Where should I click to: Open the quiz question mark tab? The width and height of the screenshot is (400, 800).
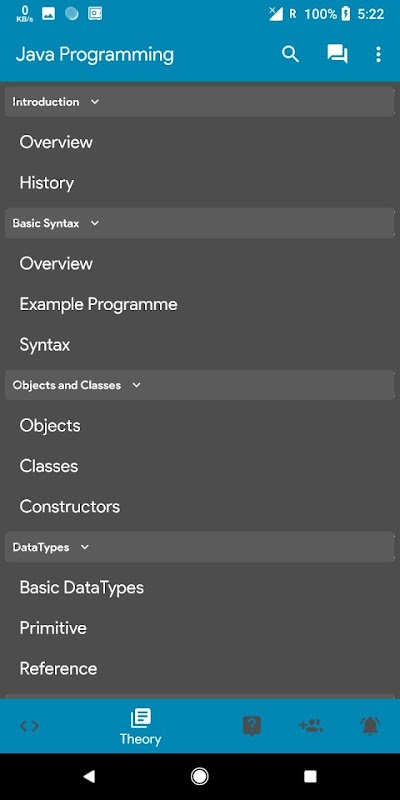(252, 726)
